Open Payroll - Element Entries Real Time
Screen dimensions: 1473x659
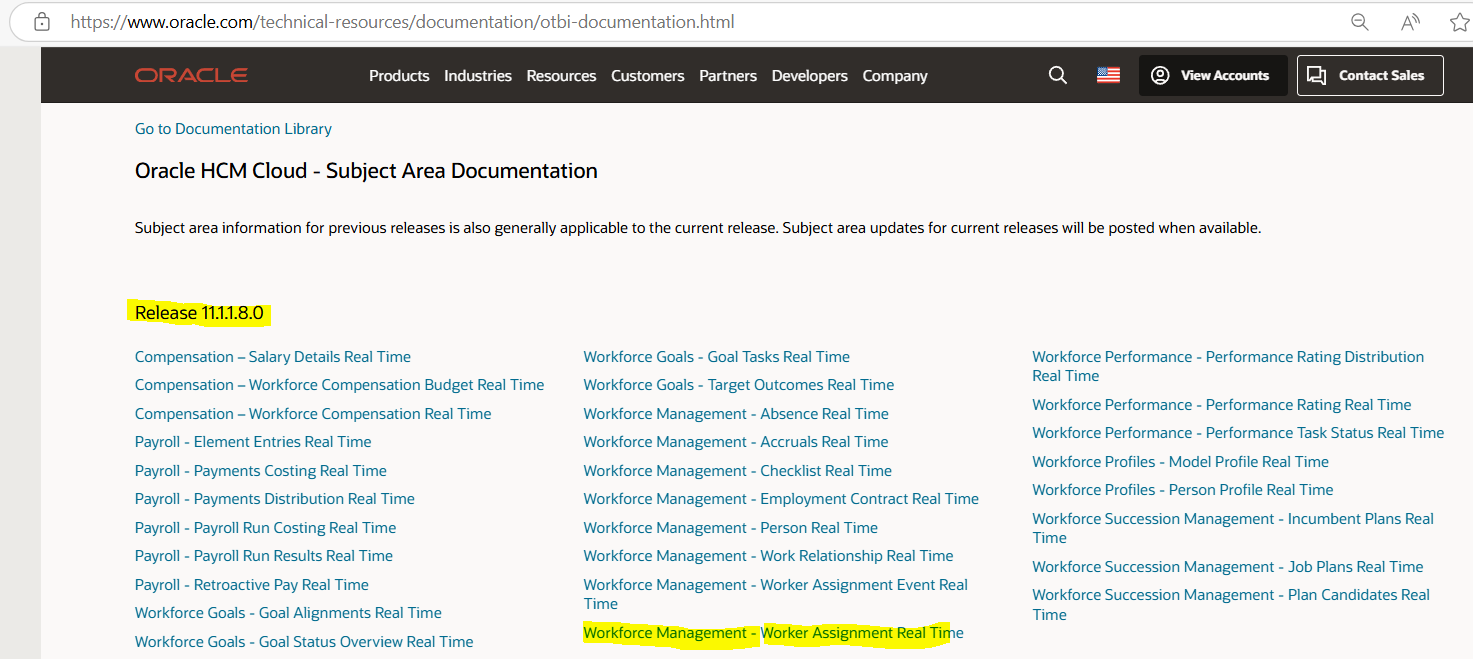point(253,442)
